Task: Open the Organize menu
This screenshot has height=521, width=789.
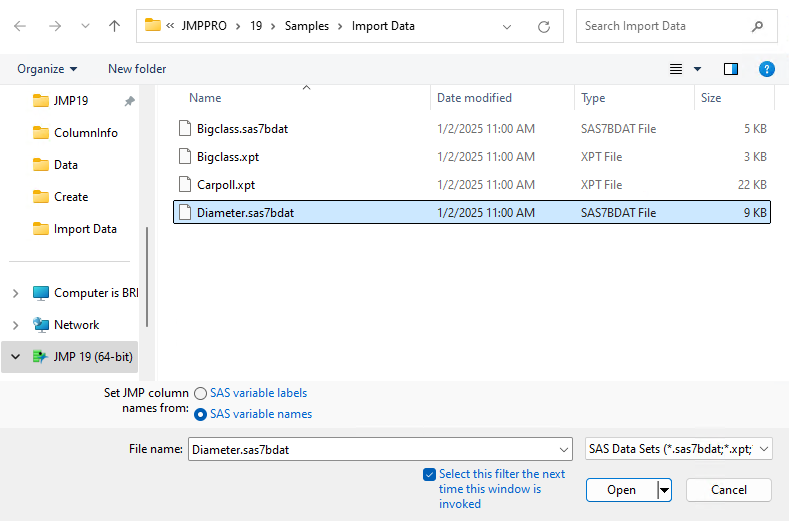Action: [x=47, y=69]
